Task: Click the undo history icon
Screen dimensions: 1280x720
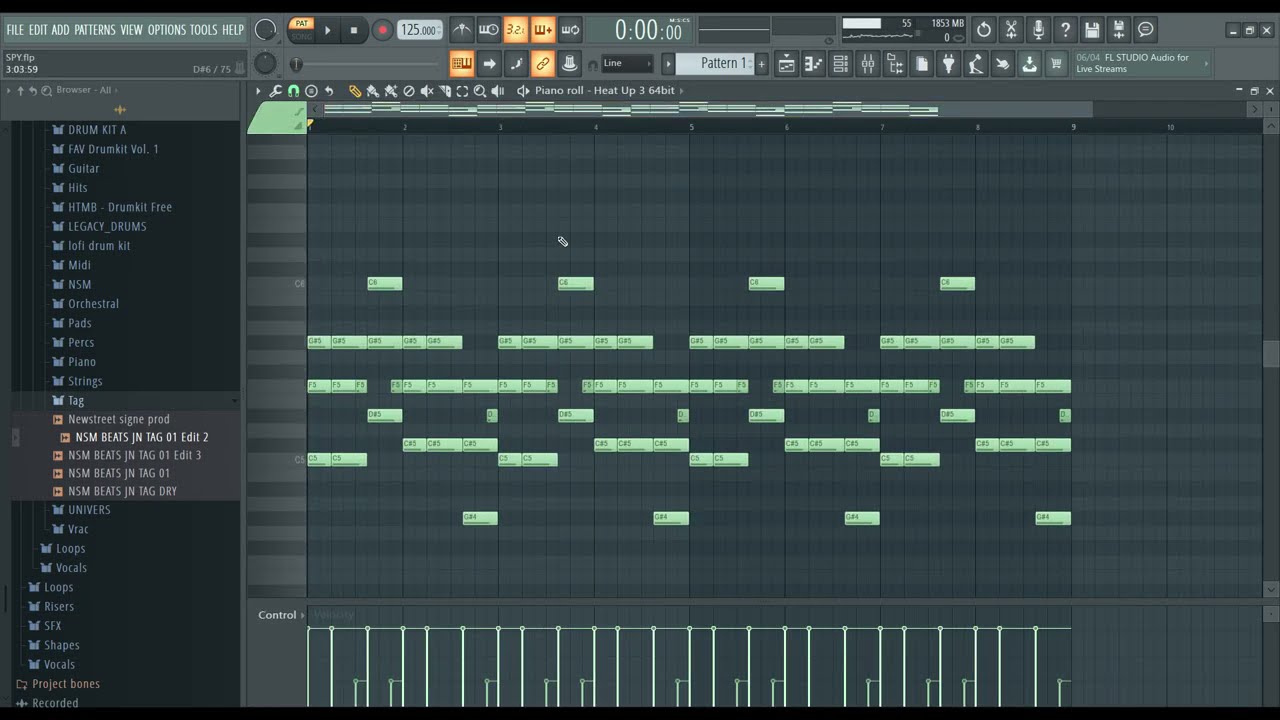Action: point(984,30)
